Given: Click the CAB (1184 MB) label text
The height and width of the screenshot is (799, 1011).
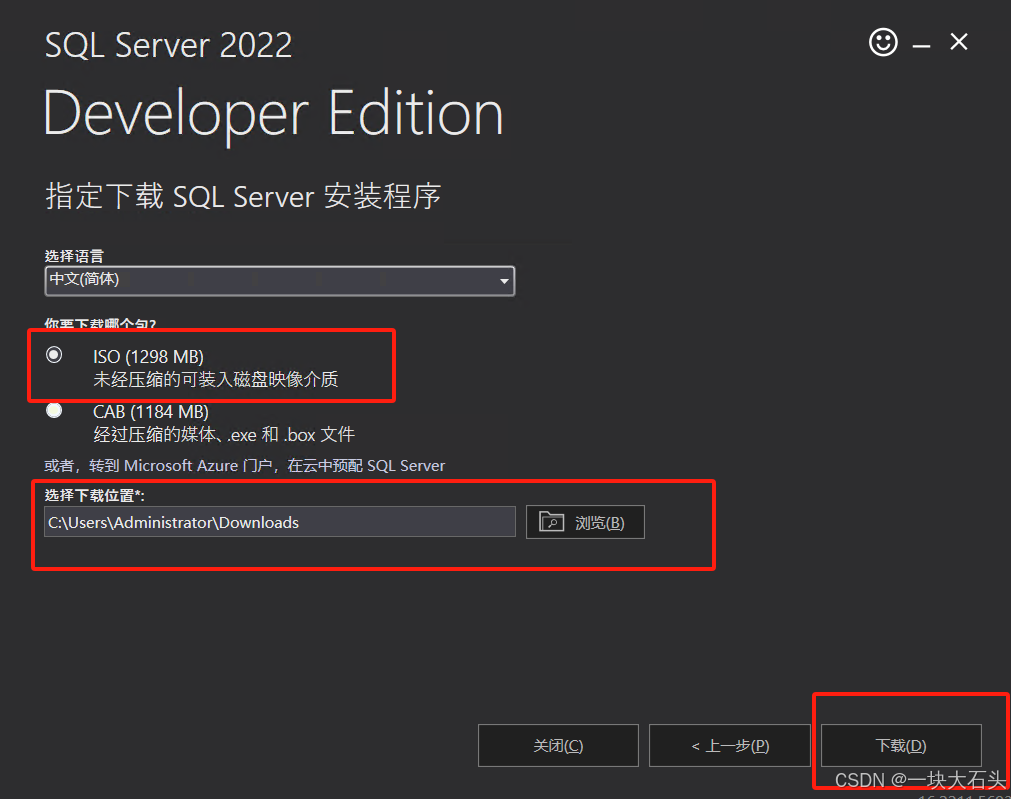Looking at the screenshot, I should (151, 411).
